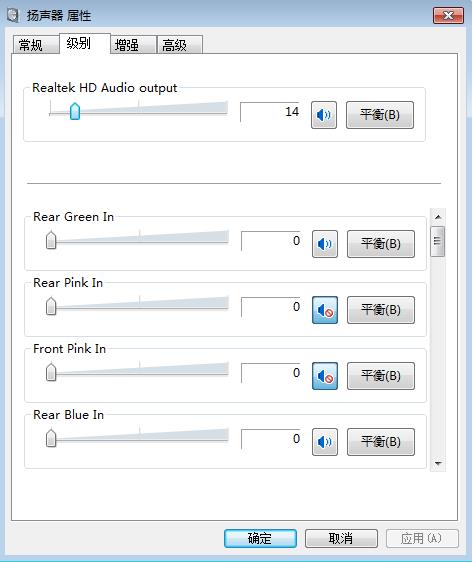The image size is (472, 562).
Task: Click the scroll up arrow in the levels list
Action: coord(438,217)
